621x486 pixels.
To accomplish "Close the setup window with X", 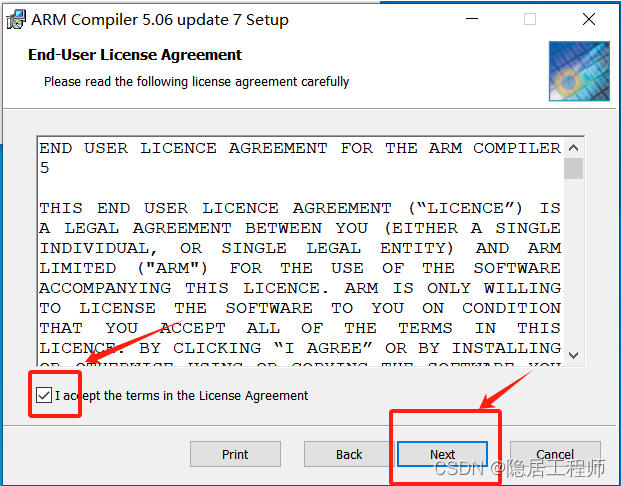I will point(589,19).
